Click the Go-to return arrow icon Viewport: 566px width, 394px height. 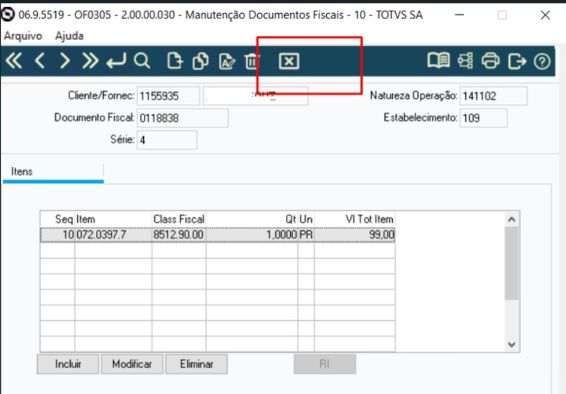click(x=116, y=61)
